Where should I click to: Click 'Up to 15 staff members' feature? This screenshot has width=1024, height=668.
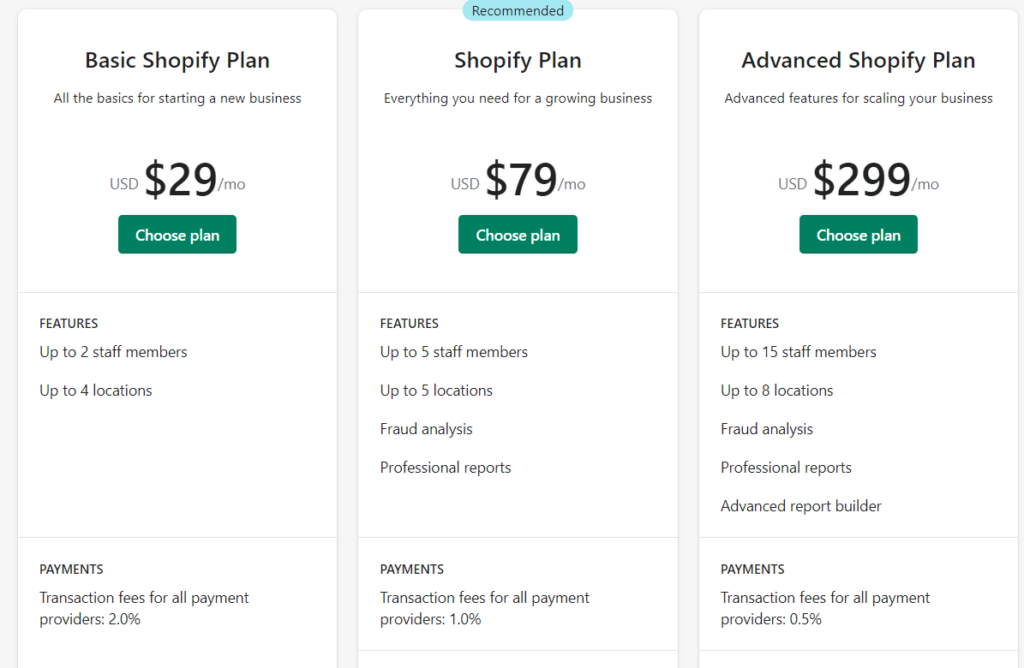tap(798, 352)
